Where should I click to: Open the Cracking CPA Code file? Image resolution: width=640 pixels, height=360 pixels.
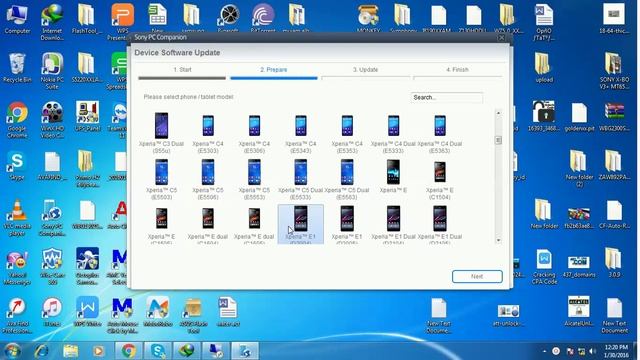(x=544, y=267)
